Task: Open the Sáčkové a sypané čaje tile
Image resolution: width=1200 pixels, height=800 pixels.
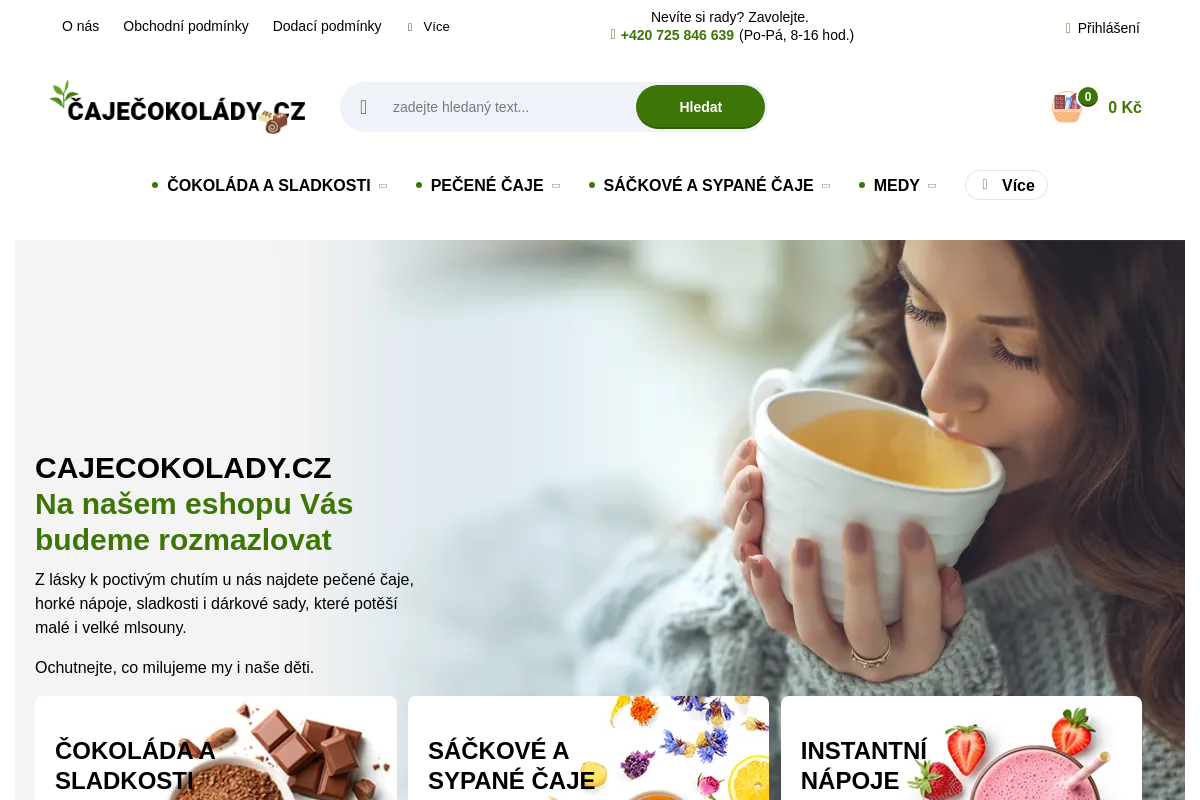Action: point(588,748)
